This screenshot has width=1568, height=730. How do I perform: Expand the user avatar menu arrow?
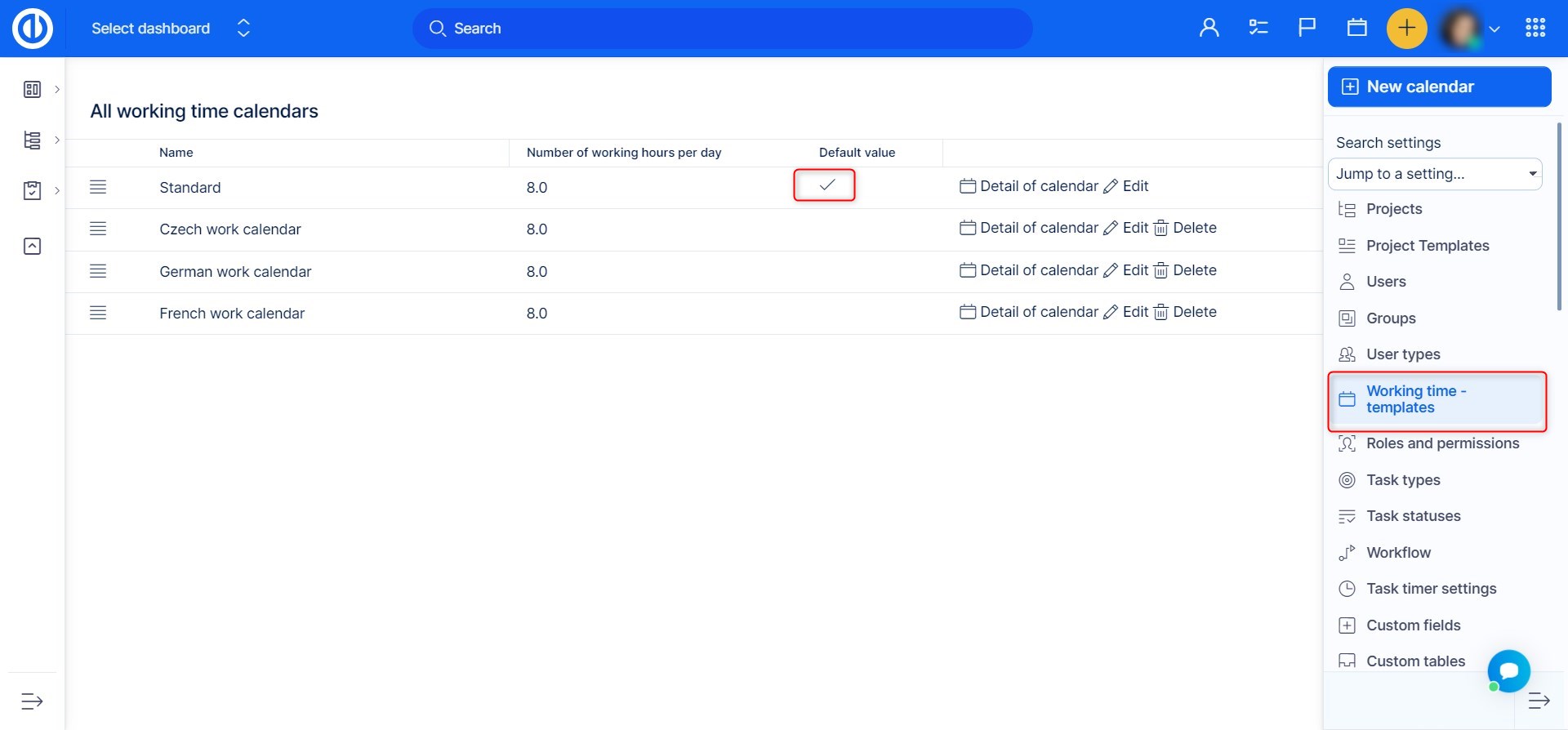point(1494,29)
